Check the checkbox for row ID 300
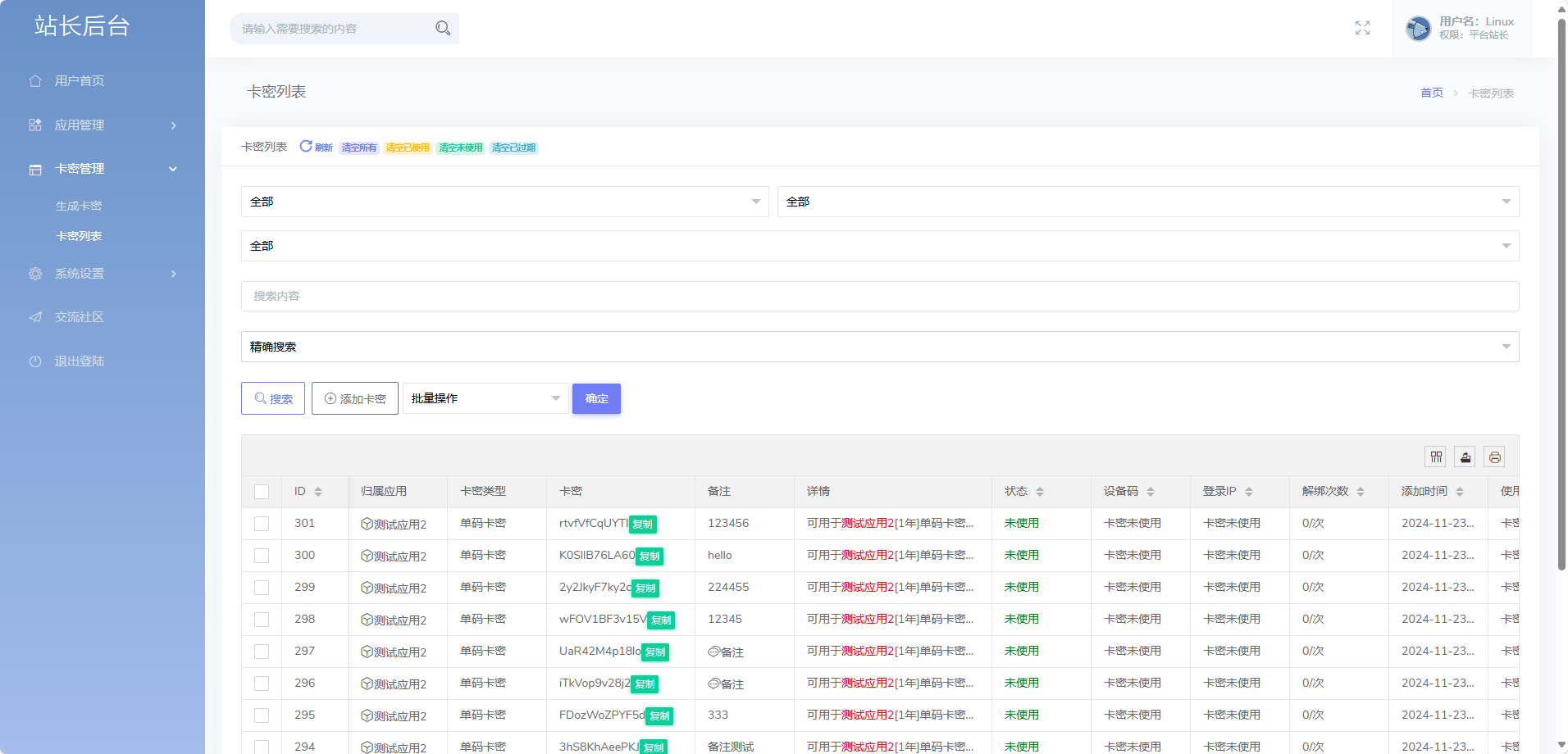1568x754 pixels. click(x=262, y=556)
